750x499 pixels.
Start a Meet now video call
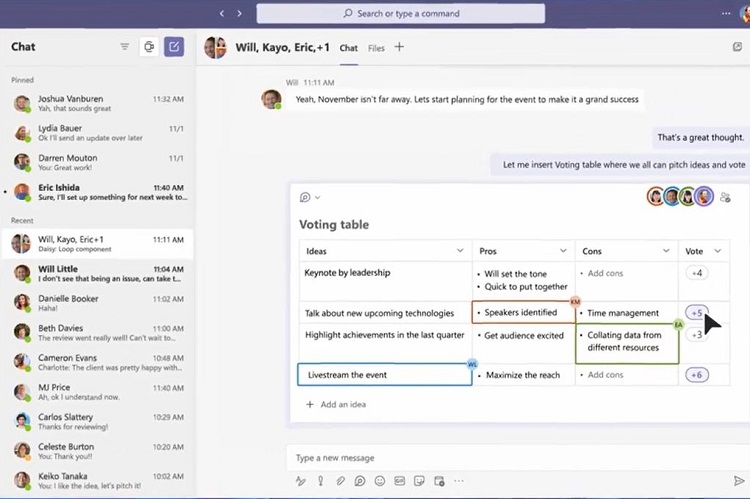pos(149,47)
